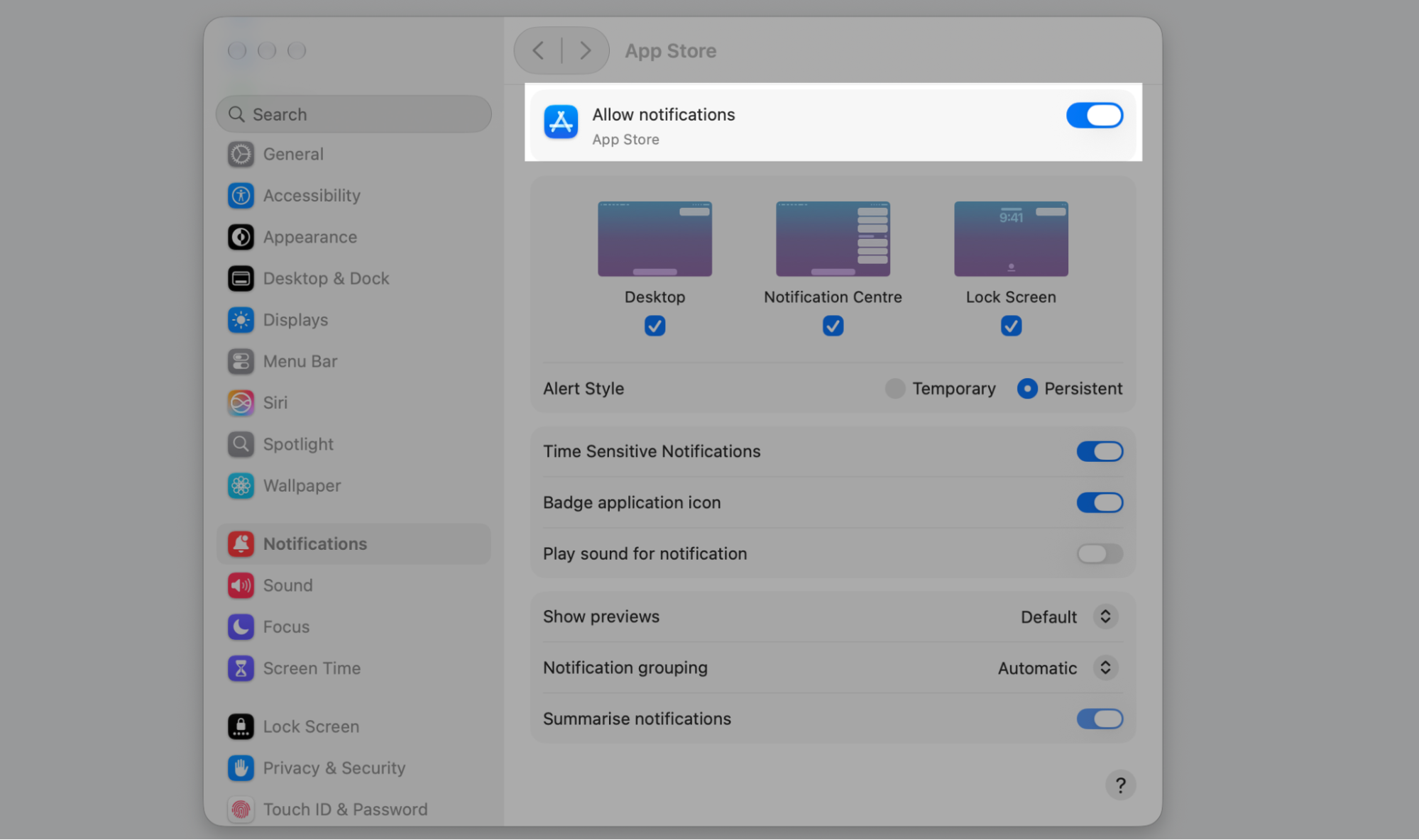This screenshot has width=1419, height=840.
Task: Click the Desktop preview thumbnail
Action: coord(654,239)
